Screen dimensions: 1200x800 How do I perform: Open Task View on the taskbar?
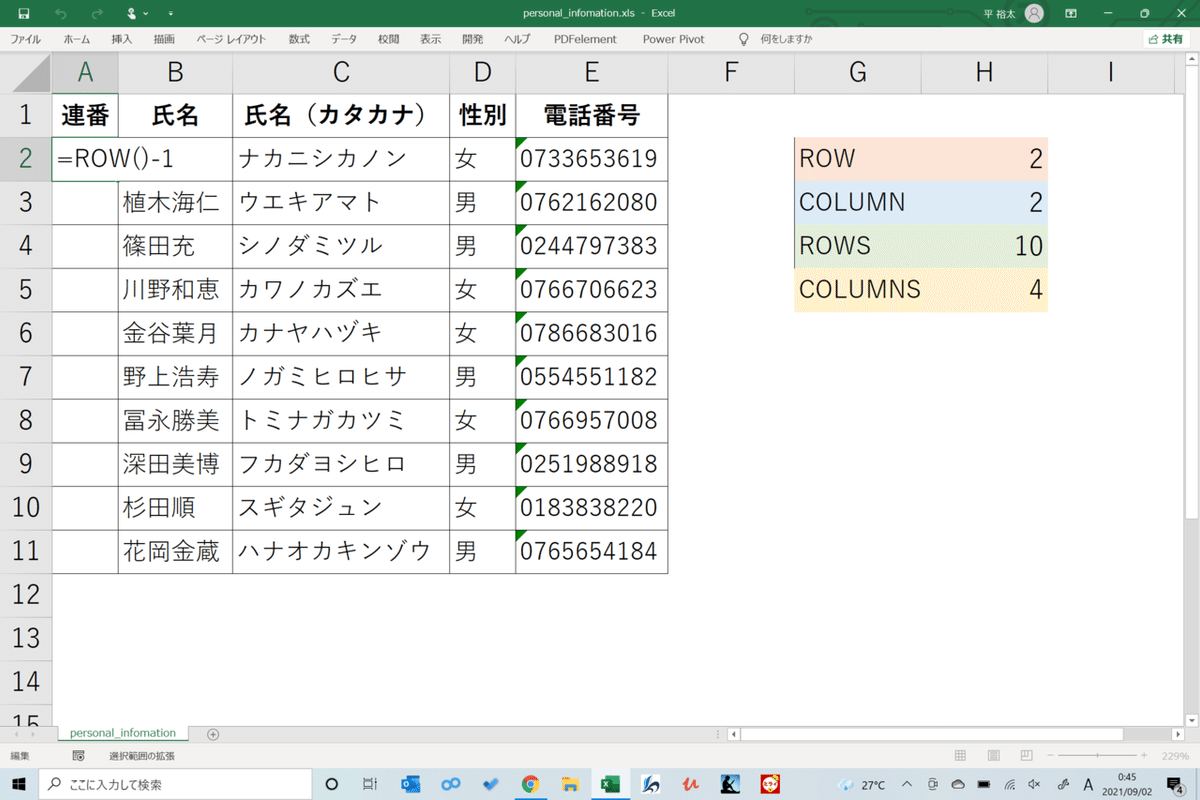tap(369, 784)
